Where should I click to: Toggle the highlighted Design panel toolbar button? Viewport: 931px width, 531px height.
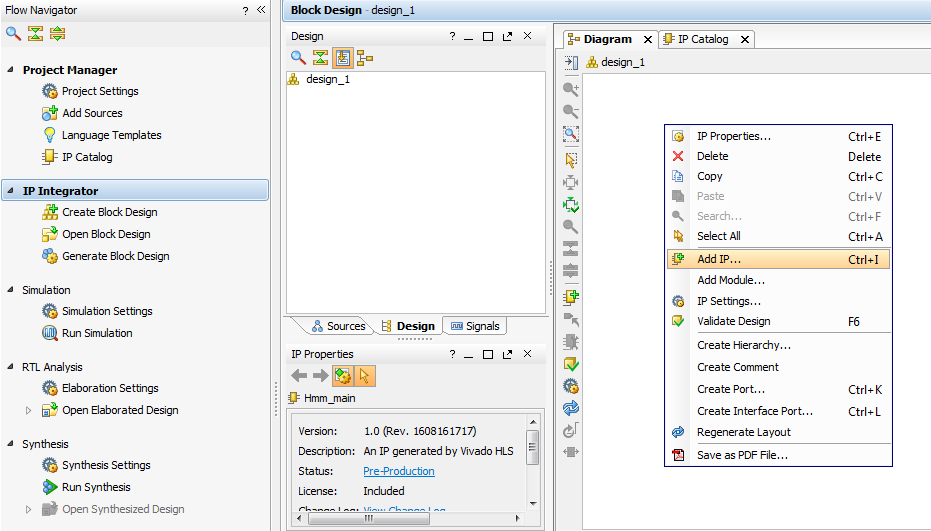pyautogui.click(x=343, y=58)
